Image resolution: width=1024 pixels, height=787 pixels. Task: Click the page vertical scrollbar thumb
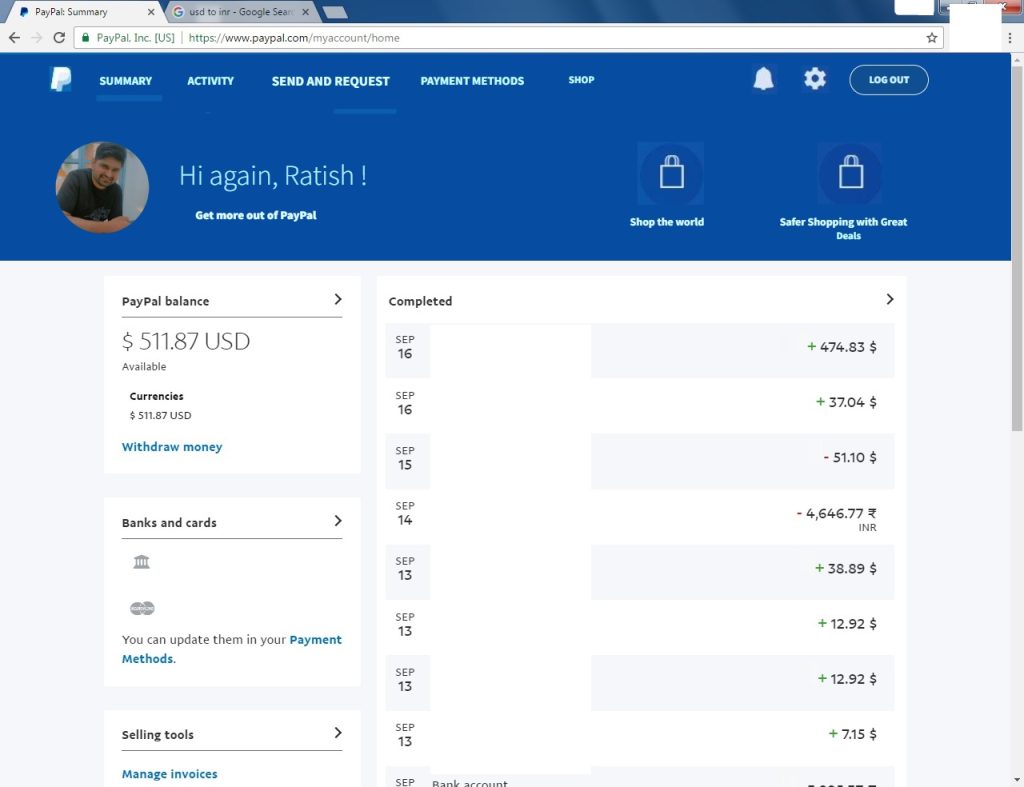point(1017,248)
